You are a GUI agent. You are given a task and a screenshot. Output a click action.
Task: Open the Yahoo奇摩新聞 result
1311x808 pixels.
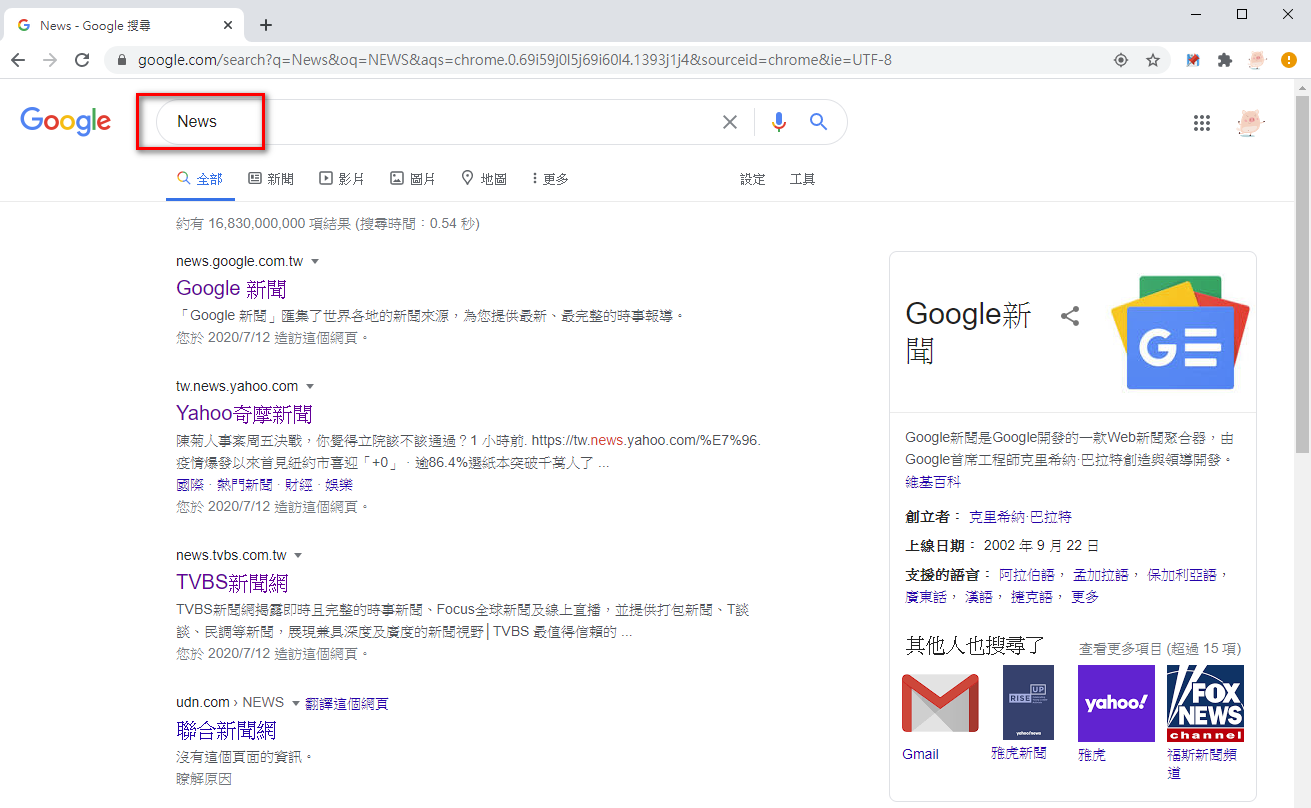pyautogui.click(x=244, y=414)
